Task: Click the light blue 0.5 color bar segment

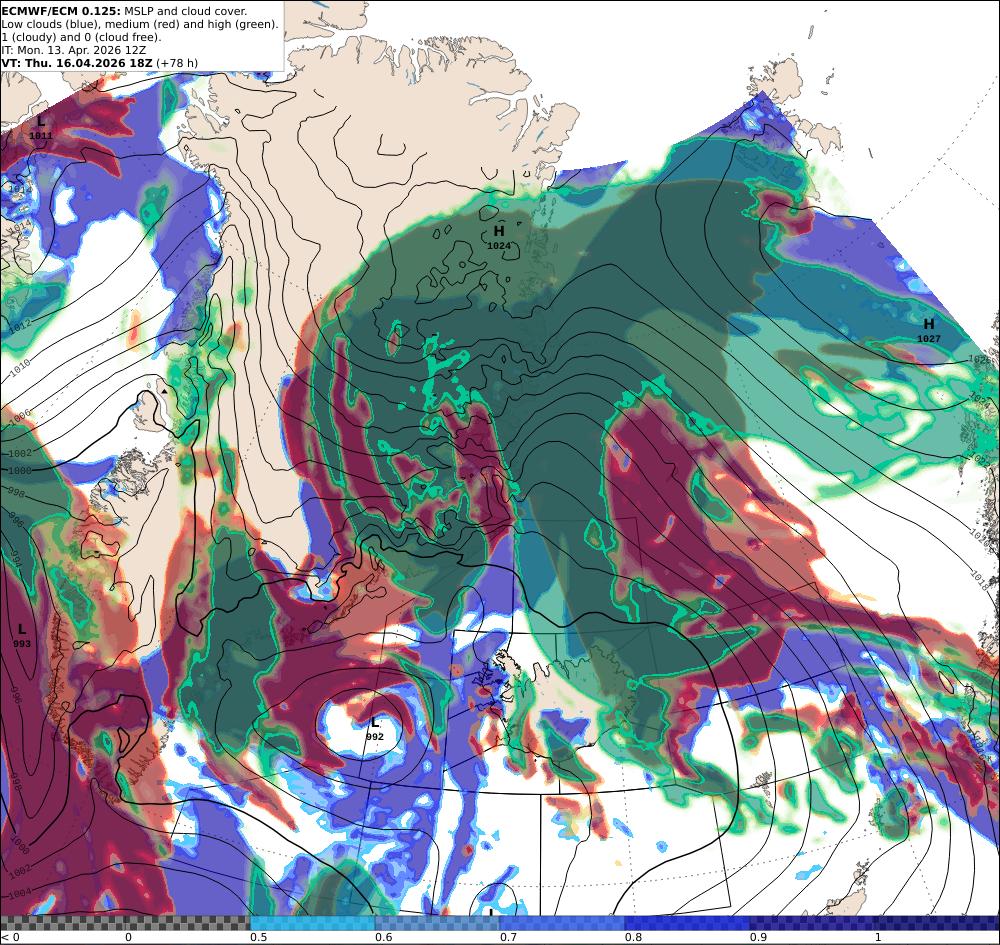Action: click(312, 923)
